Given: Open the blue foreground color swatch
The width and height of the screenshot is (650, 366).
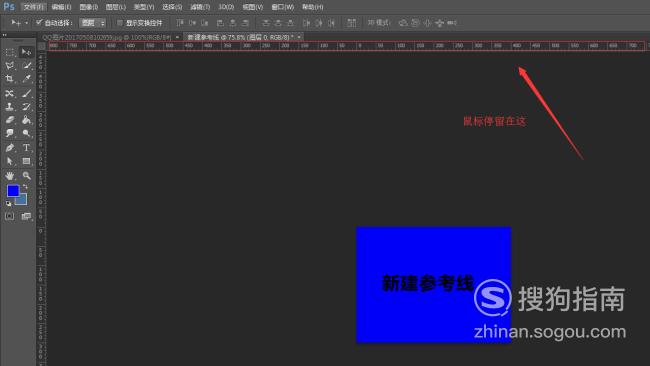Looking at the screenshot, I should tap(12, 191).
